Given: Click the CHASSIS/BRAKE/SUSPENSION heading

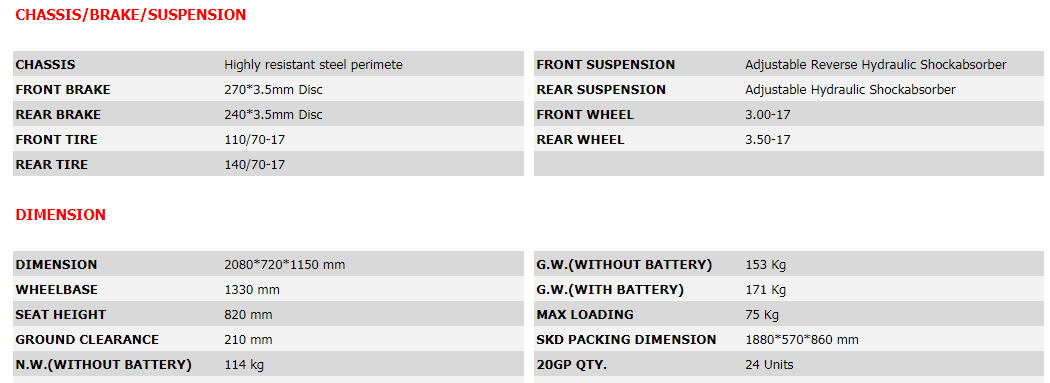Looking at the screenshot, I should coord(131,15).
